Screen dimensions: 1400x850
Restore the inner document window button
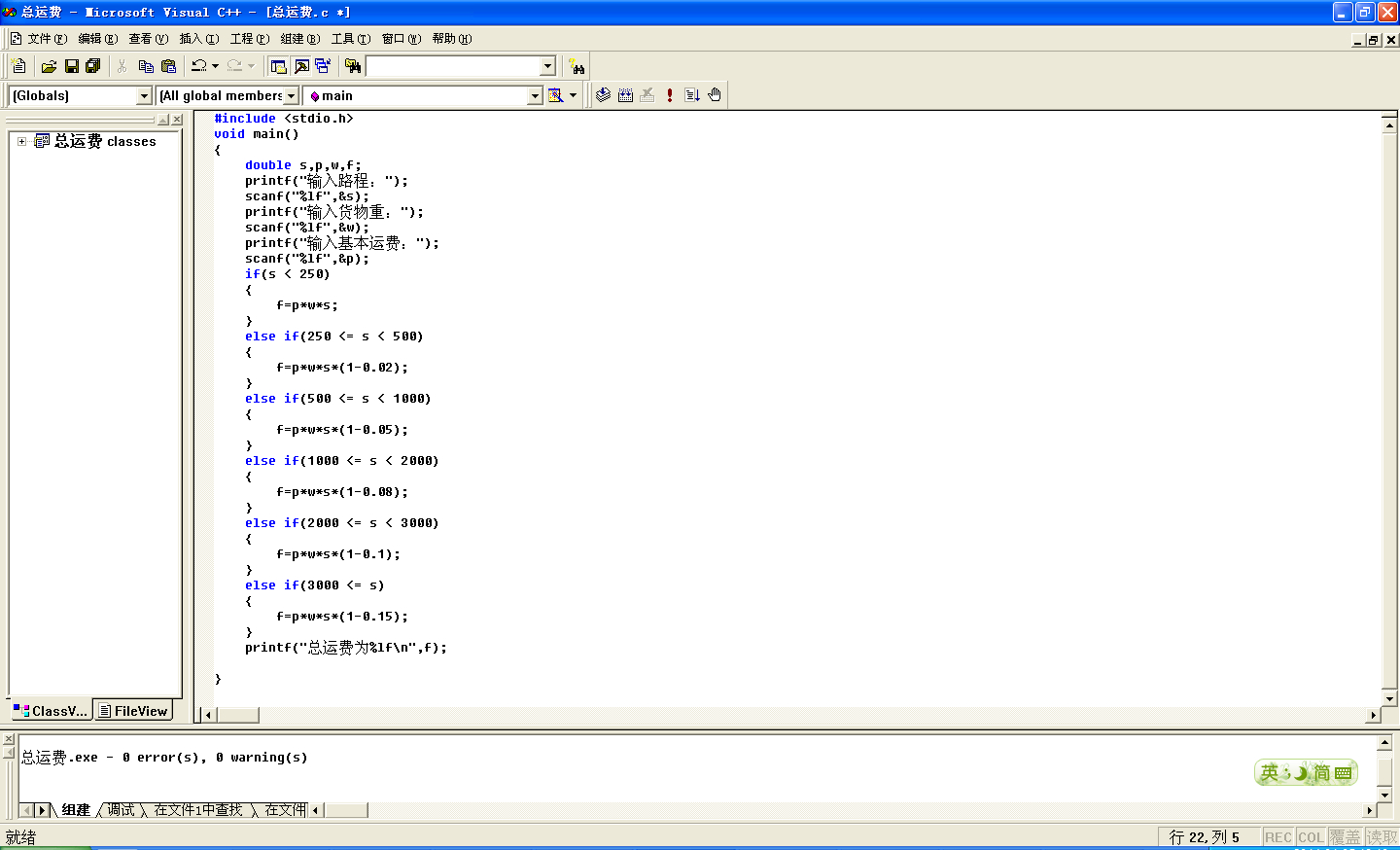(1374, 40)
